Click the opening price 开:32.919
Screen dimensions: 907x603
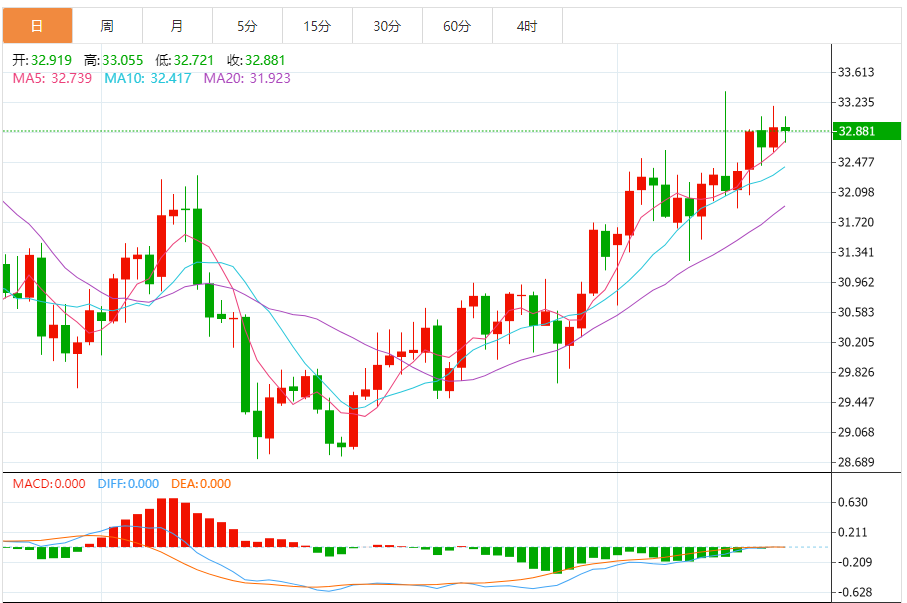[42, 60]
